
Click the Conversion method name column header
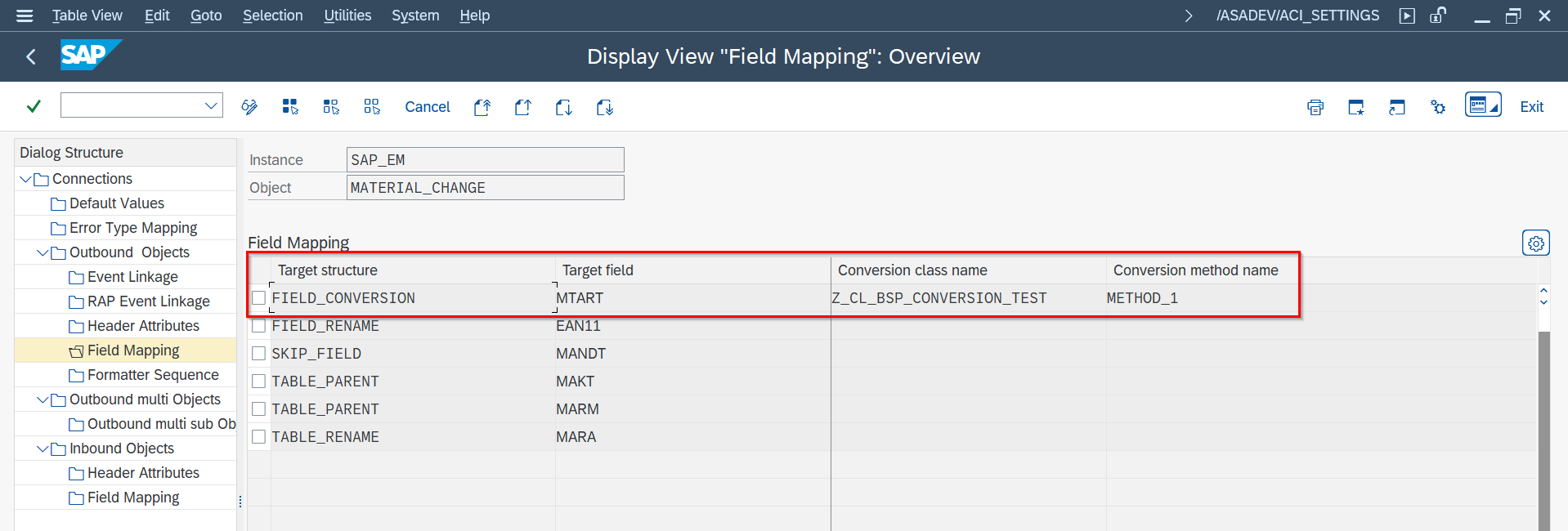tap(1202, 270)
